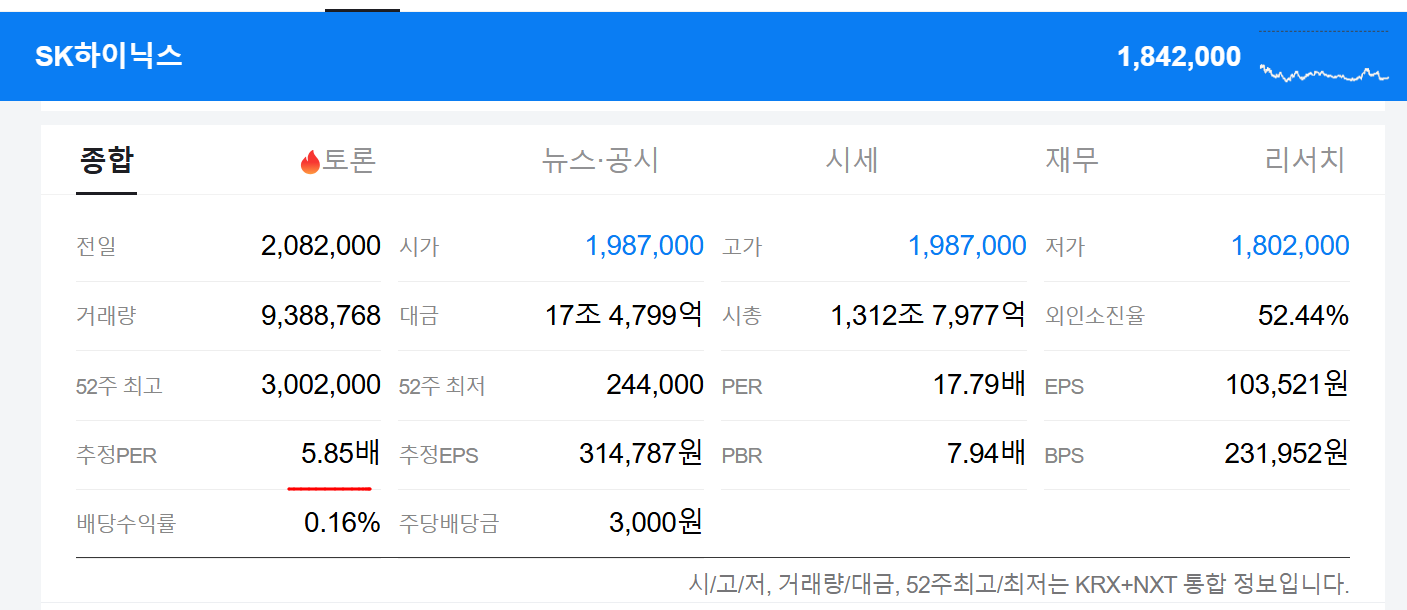Click estimated EPS value 314,787원
This screenshot has width=1407, height=610.
coord(641,454)
